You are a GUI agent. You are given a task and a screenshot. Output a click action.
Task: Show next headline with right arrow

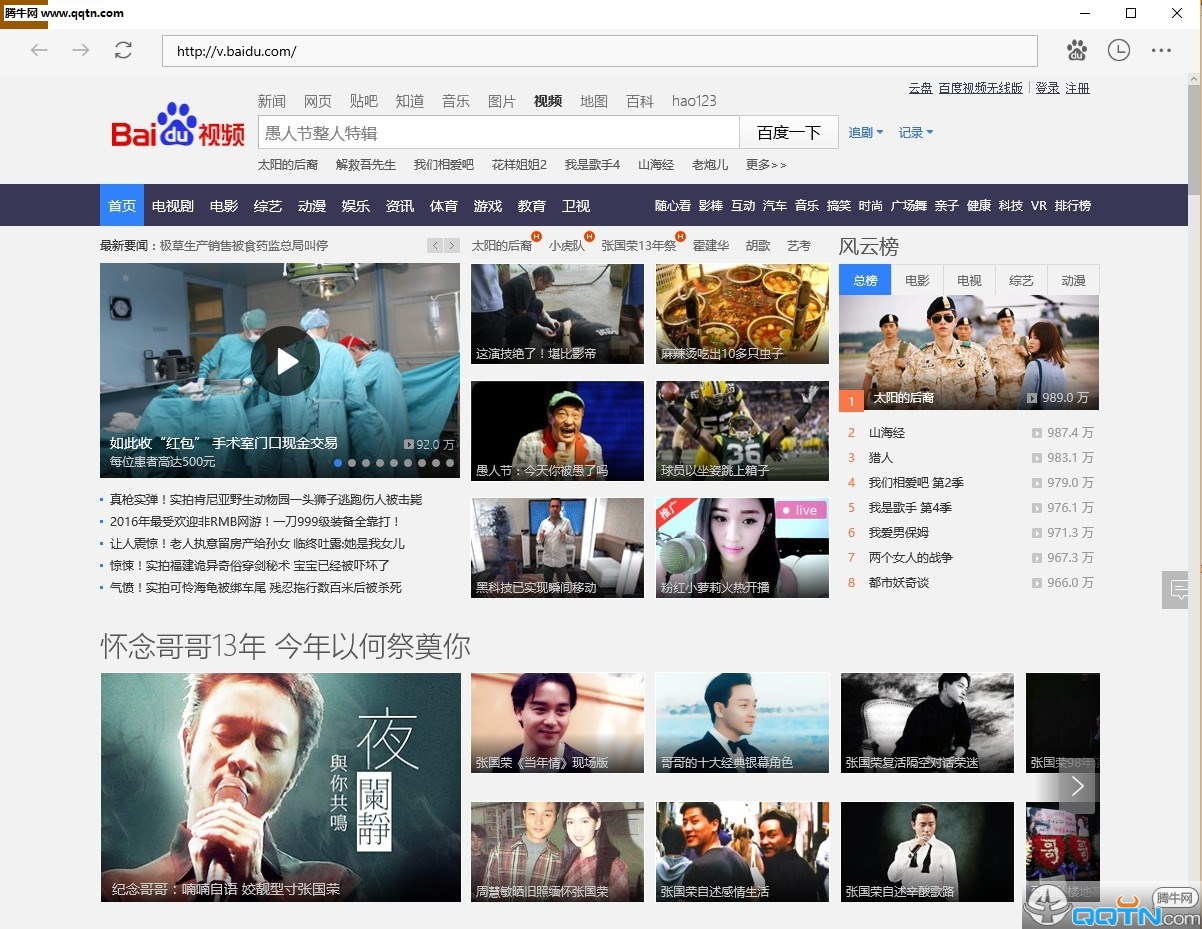452,245
